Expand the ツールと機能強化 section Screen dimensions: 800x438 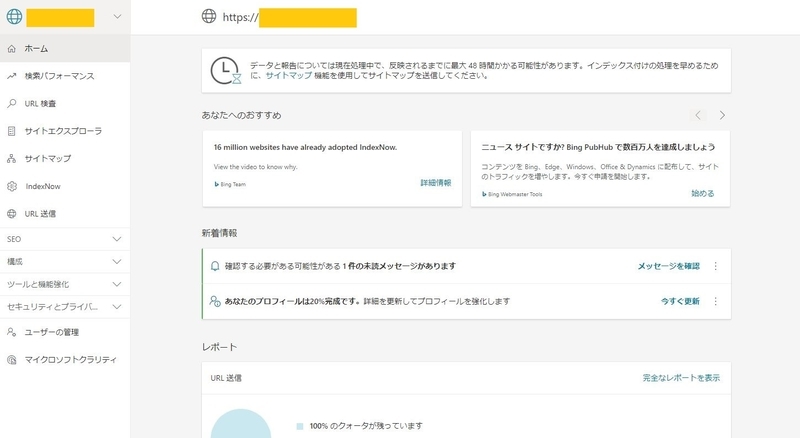point(65,284)
